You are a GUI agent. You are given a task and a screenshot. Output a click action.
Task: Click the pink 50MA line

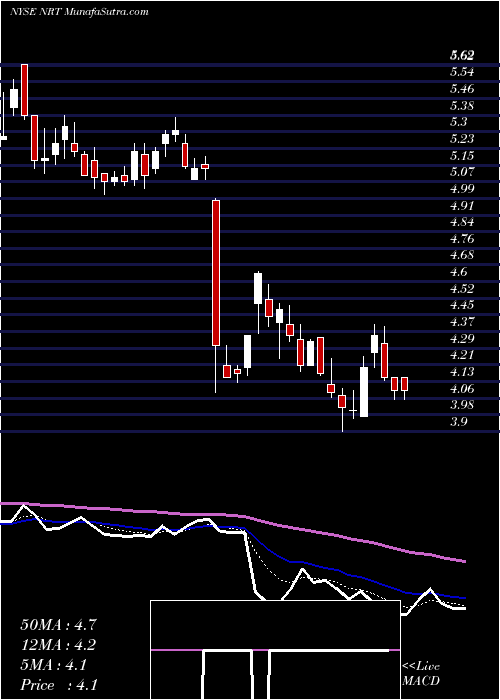click(x=232, y=515)
